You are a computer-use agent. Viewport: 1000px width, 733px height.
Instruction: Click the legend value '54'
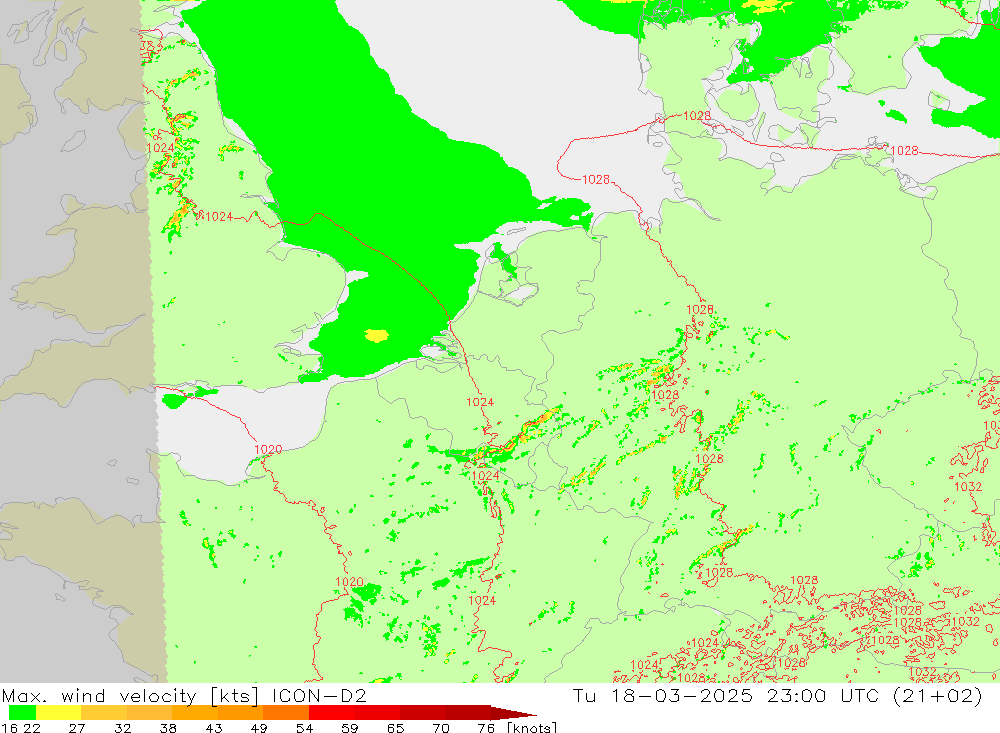pyautogui.click(x=304, y=727)
